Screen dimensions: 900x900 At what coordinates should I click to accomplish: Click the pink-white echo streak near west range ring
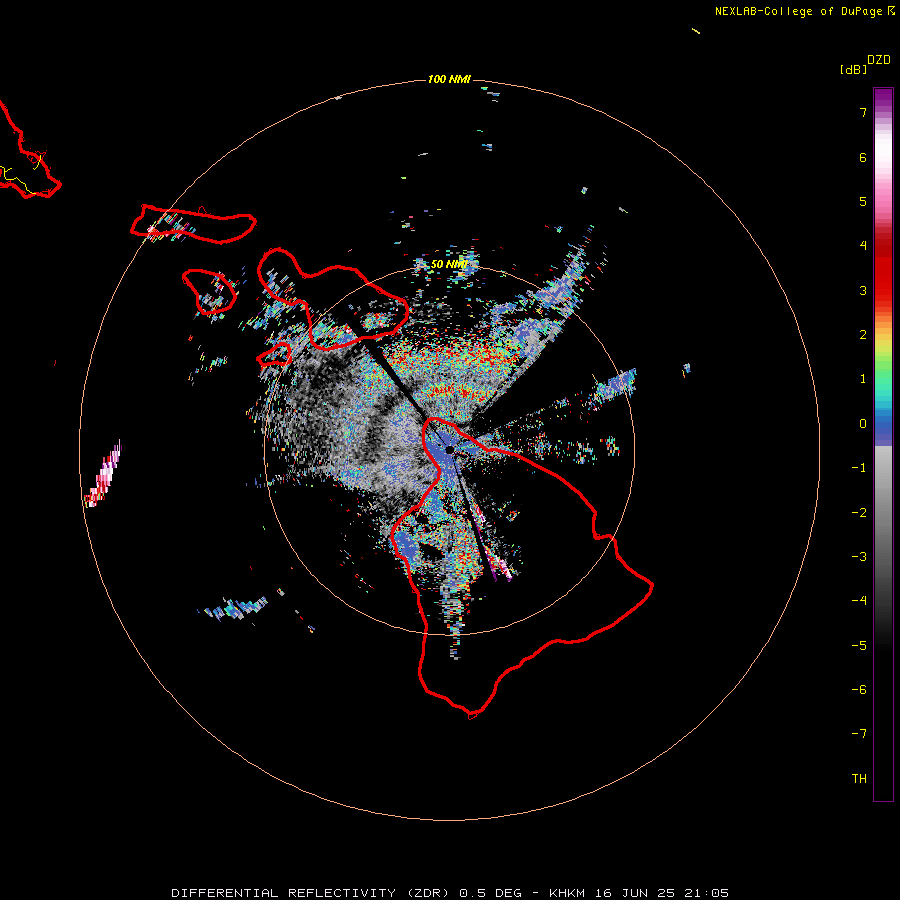104,475
